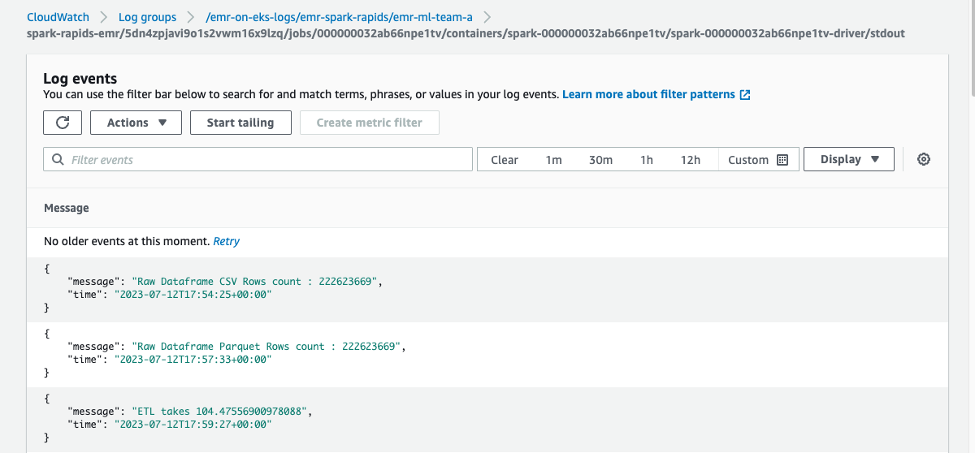Image resolution: width=977 pixels, height=454 pixels.
Task: Open the log events settings gear
Action: coord(923,159)
